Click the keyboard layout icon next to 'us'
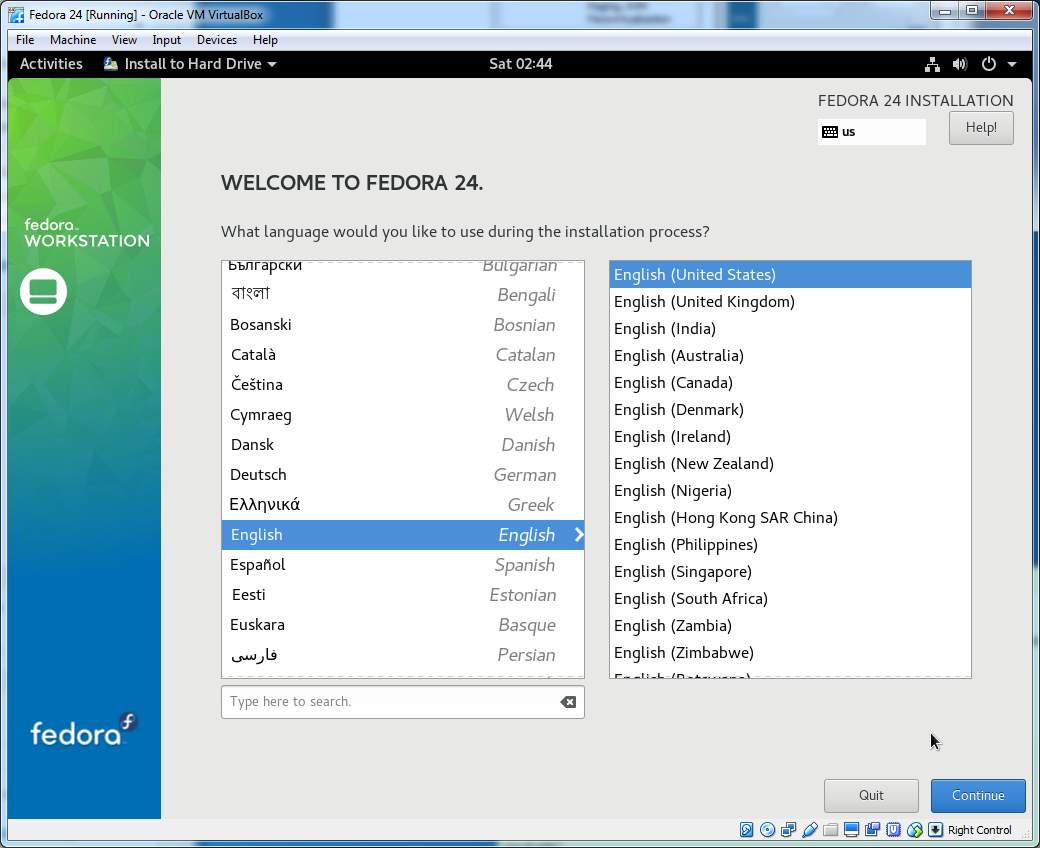This screenshot has height=848, width=1040. 830,131
